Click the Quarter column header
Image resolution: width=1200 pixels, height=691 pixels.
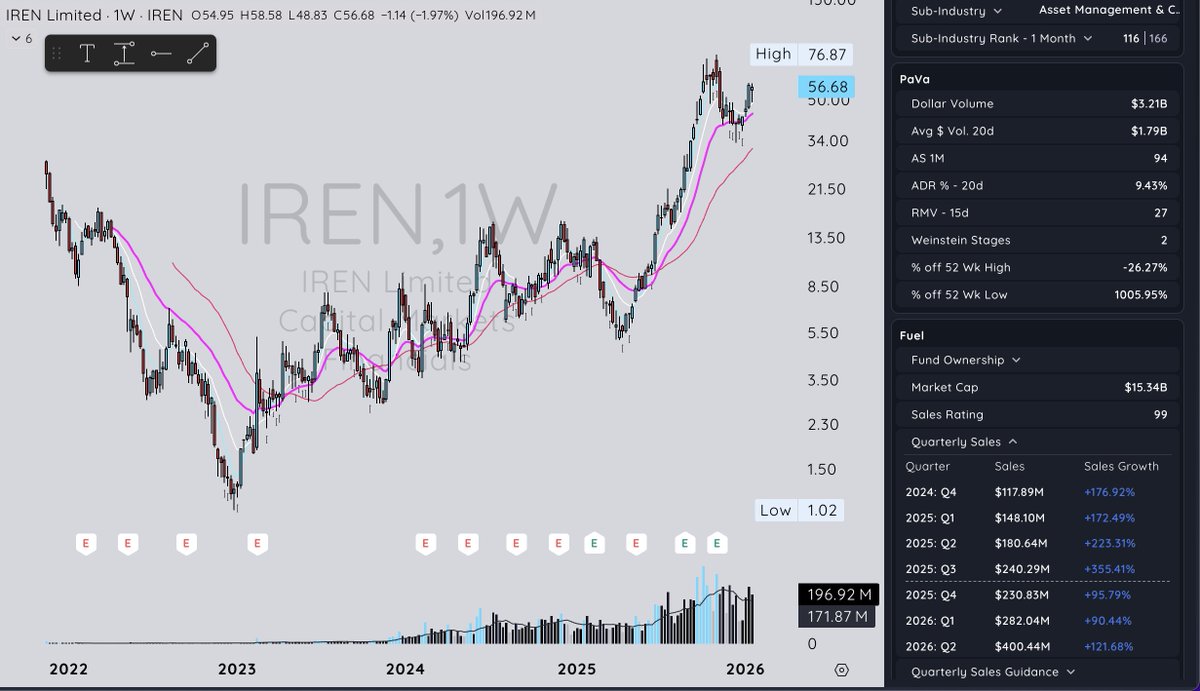click(x=928, y=467)
